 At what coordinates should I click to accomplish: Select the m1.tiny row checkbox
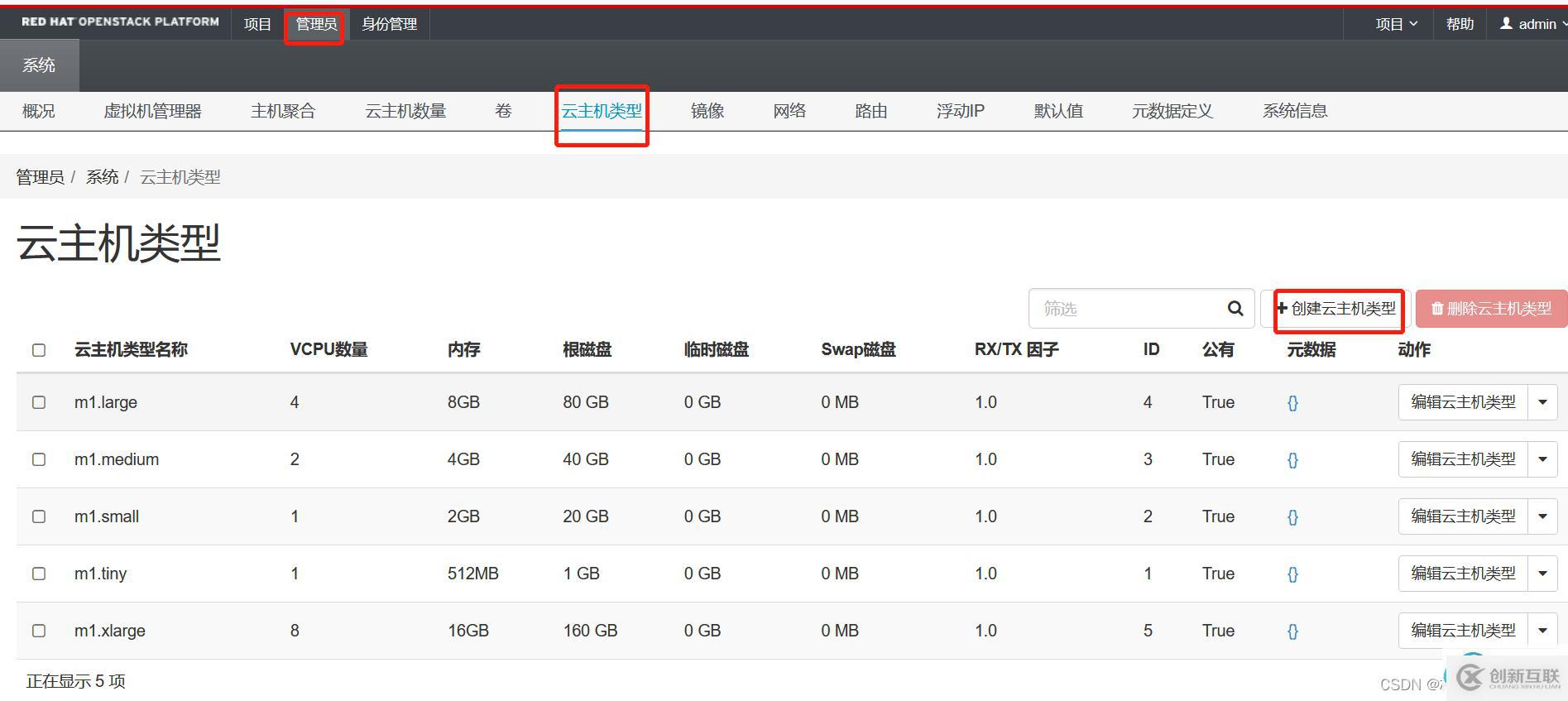click(39, 574)
